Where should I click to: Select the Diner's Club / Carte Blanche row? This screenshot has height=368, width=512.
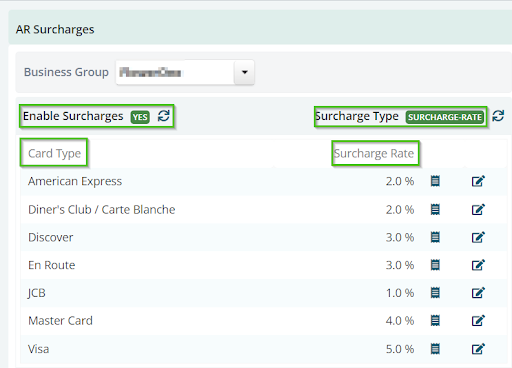(263, 209)
